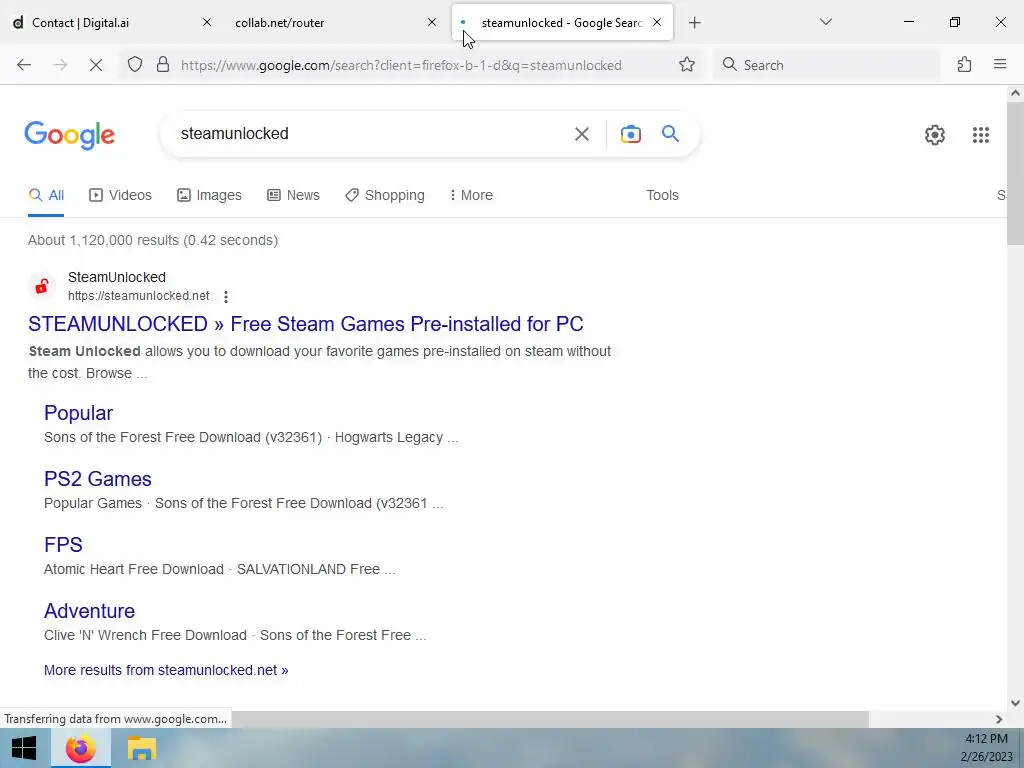This screenshot has width=1024, height=768.
Task: Open the Windows Start menu
Action: pyautogui.click(x=24, y=748)
